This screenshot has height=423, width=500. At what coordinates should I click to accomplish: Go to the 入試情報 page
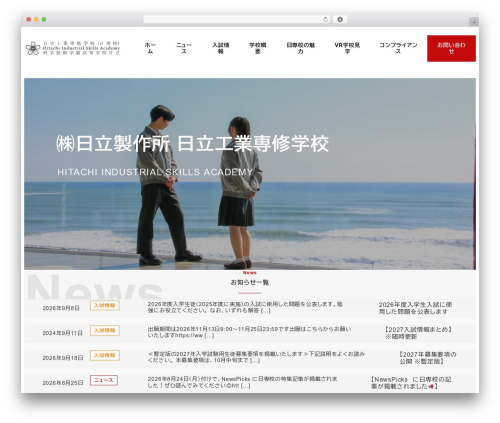(x=221, y=48)
